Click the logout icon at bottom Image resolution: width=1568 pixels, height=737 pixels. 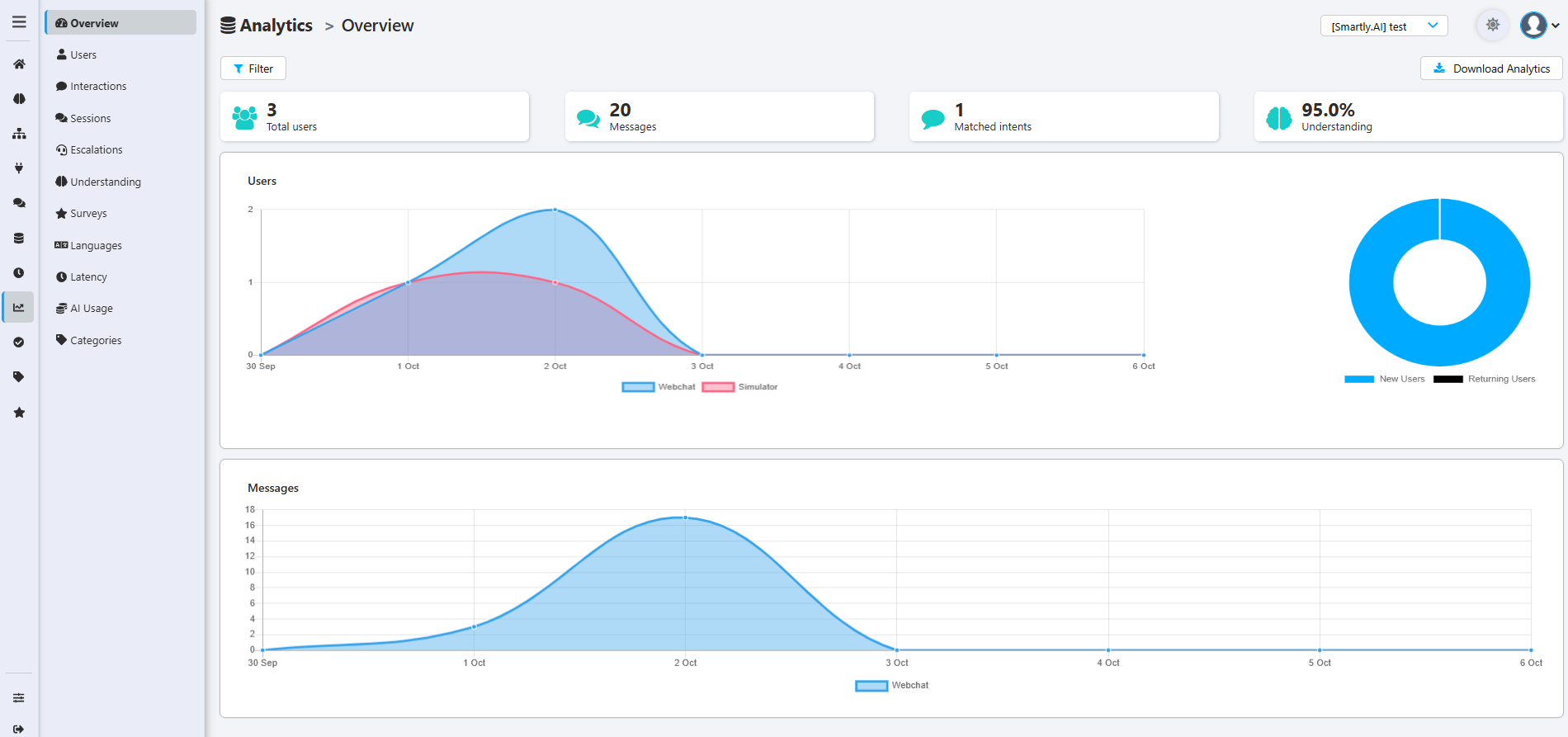pos(19,729)
